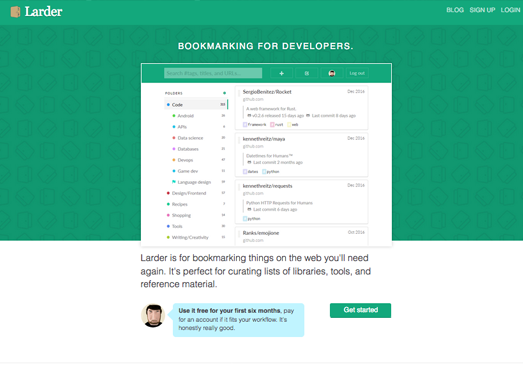Open the Language design subfolder

pyautogui.click(x=194, y=182)
